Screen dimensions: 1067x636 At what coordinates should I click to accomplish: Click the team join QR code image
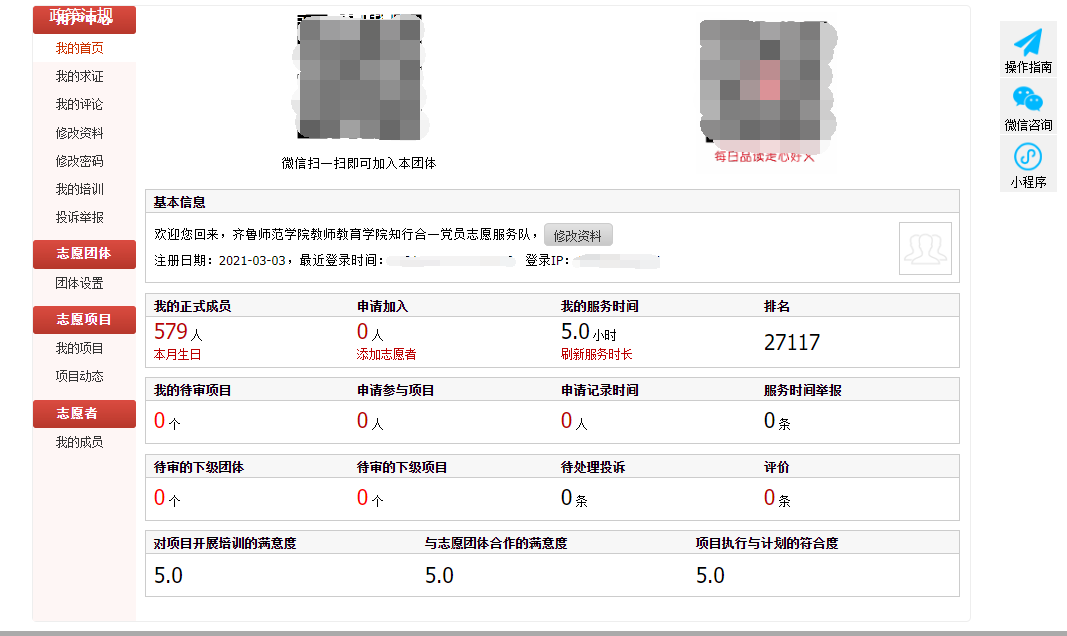[x=359, y=78]
